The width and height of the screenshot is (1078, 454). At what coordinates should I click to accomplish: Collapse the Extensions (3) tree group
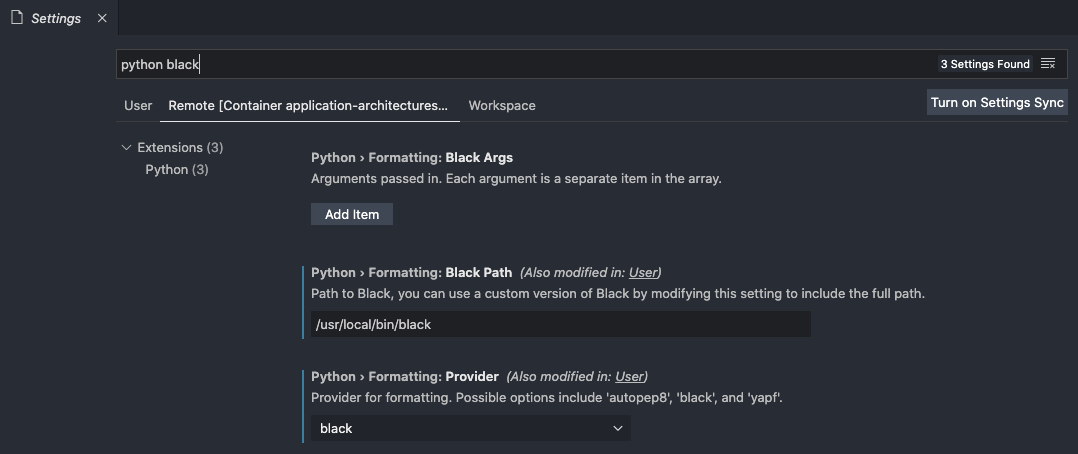pos(126,147)
